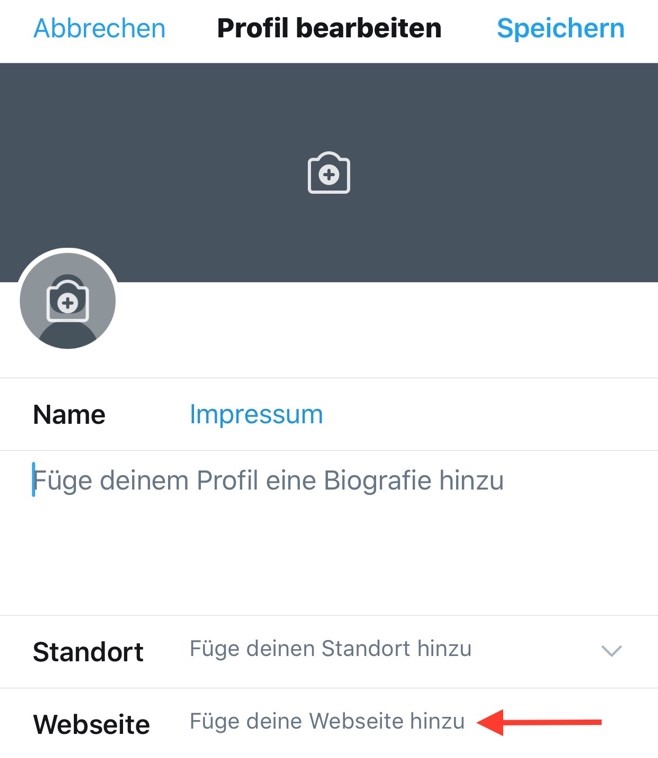The height and width of the screenshot is (758, 658).
Task: Tap the circular profile avatar placeholder
Action: tap(68, 300)
